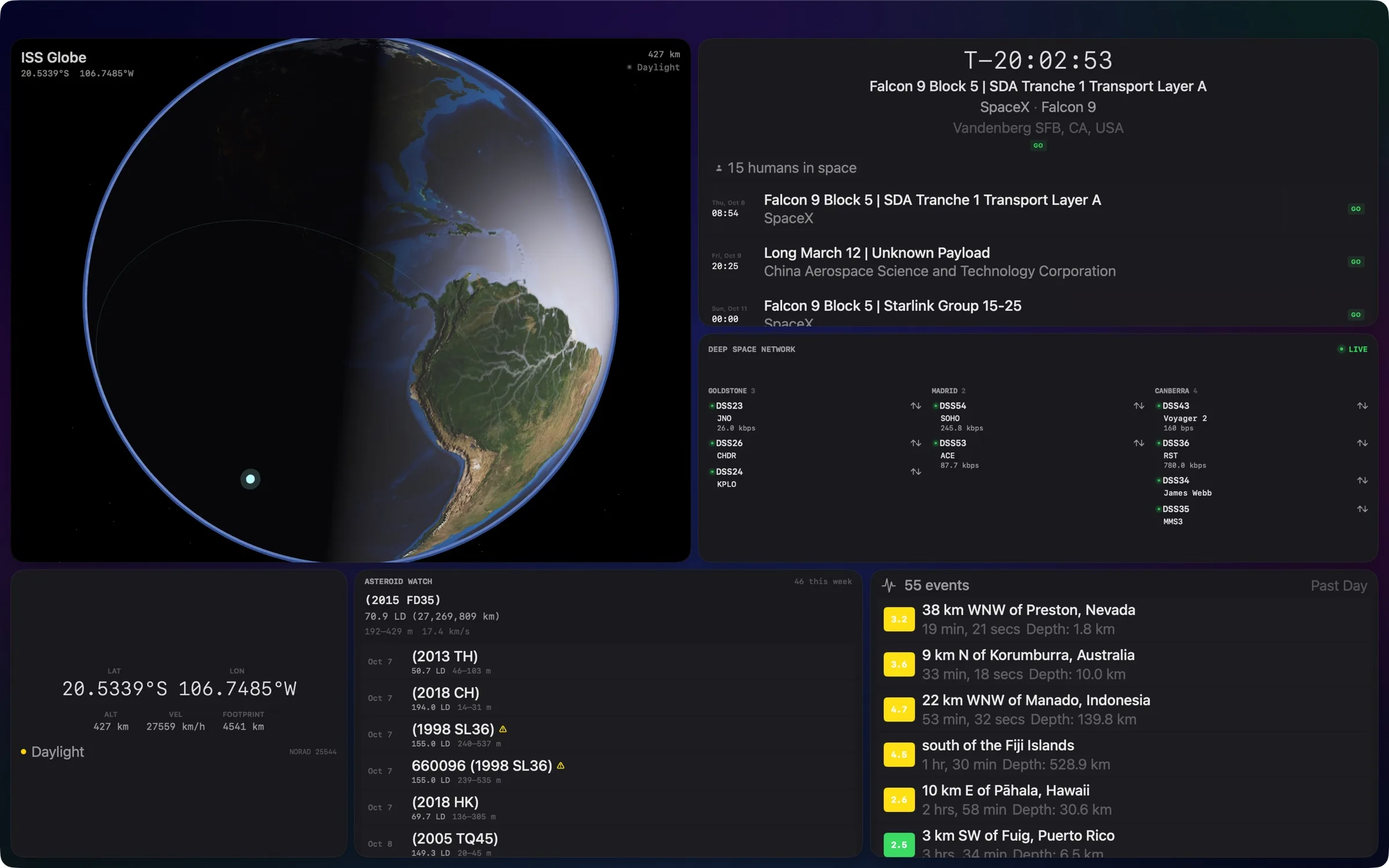Image resolution: width=1389 pixels, height=868 pixels.
Task: Click the up/down arrows icon beside DSS23
Action: [916, 406]
